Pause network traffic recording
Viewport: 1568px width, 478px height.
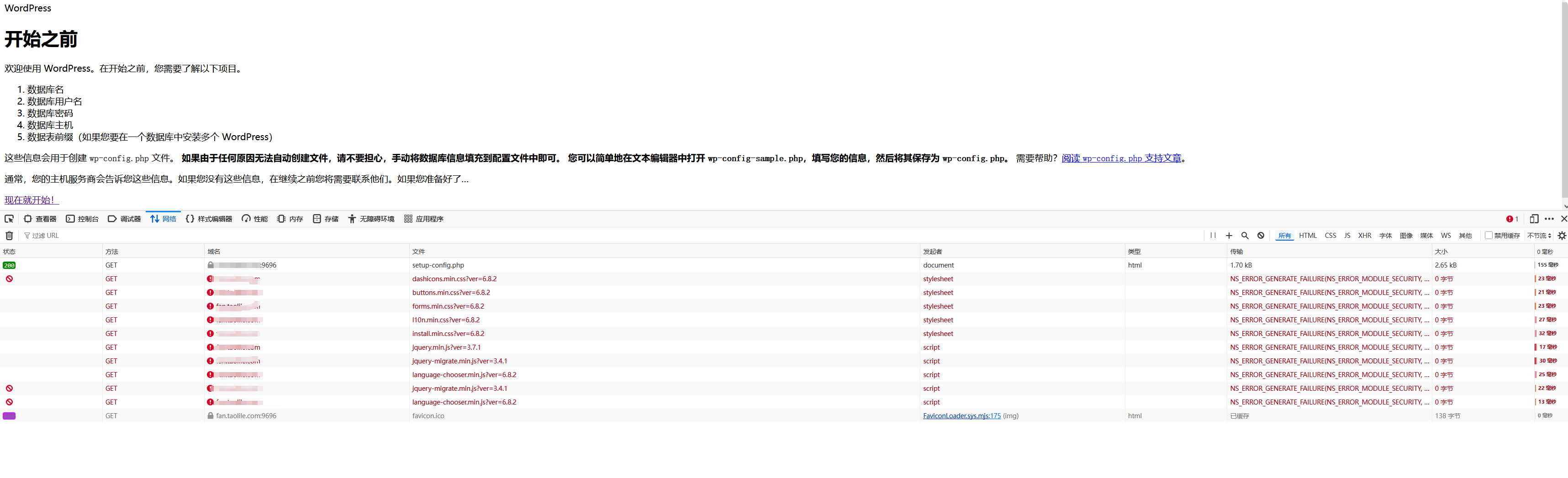[1213, 236]
